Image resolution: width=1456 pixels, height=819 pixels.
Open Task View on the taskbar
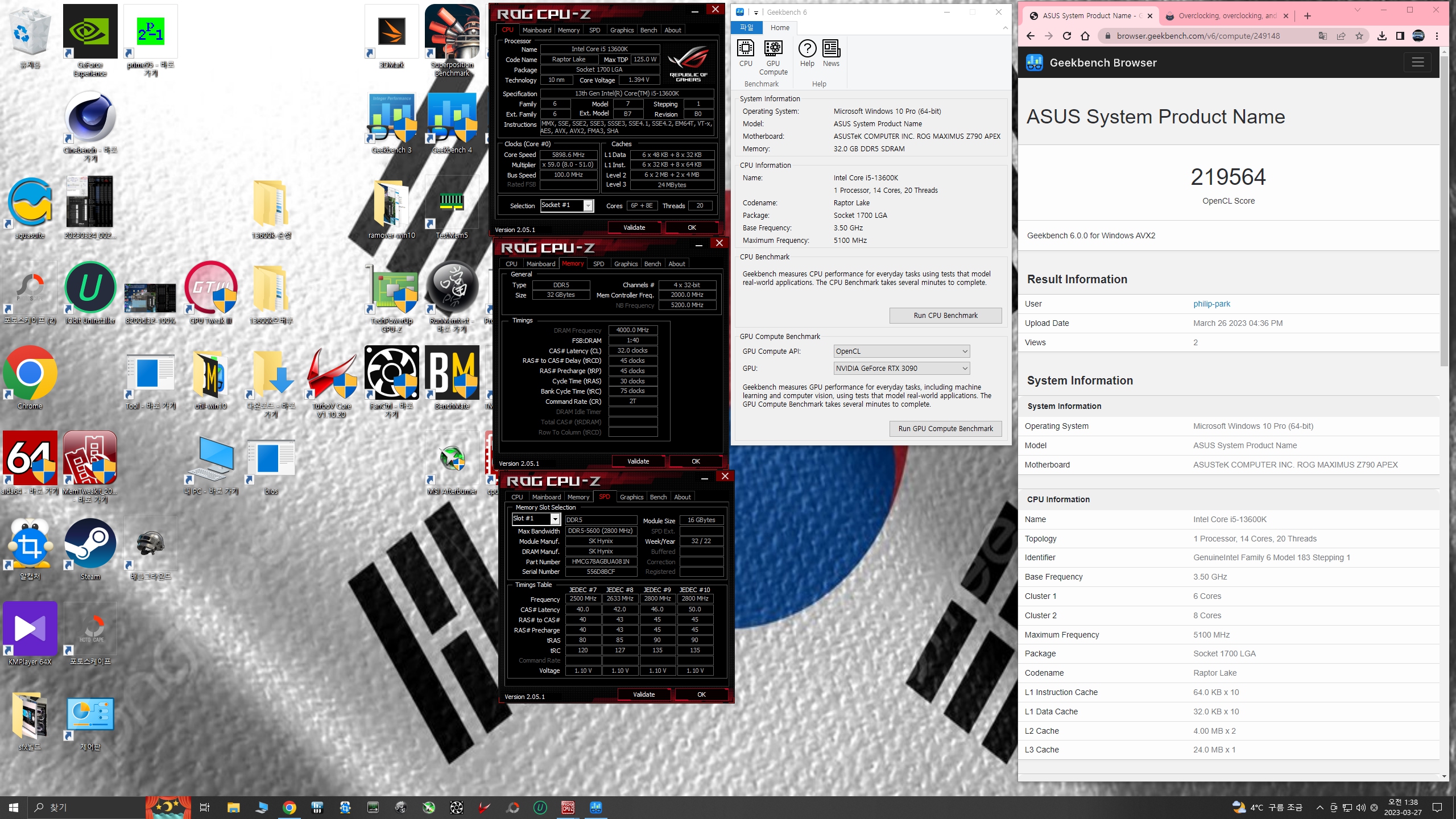205,808
